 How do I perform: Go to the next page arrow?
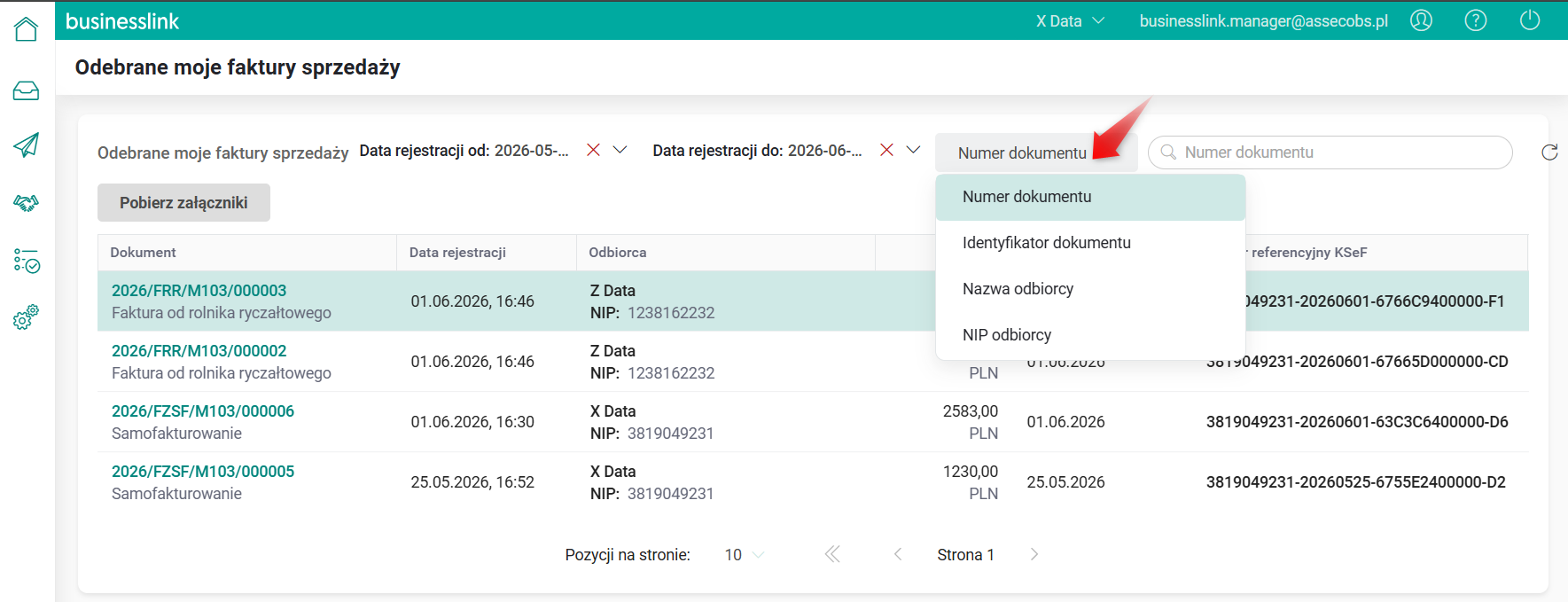pyautogui.click(x=1034, y=554)
